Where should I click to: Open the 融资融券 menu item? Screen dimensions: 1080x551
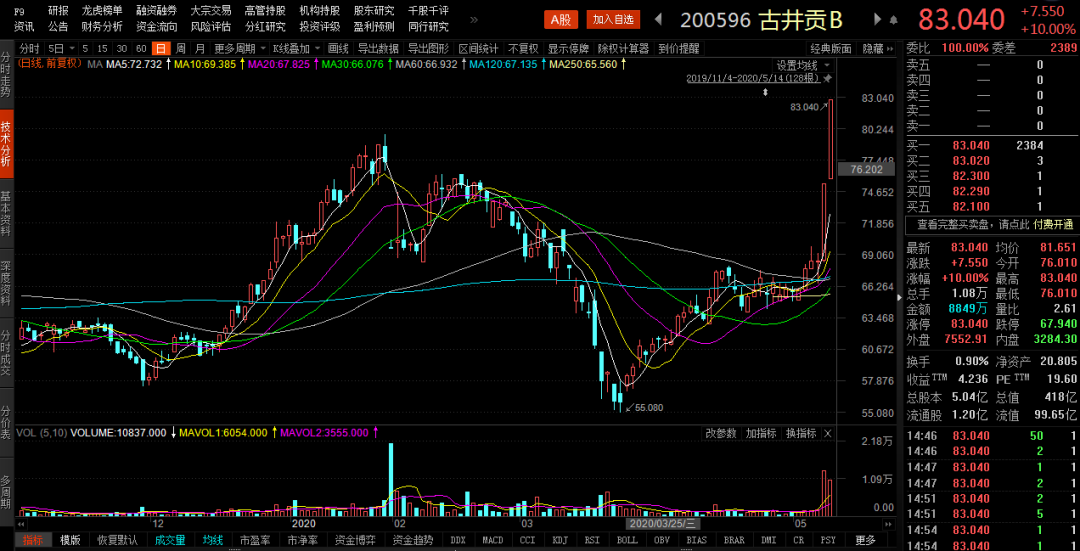tap(156, 11)
